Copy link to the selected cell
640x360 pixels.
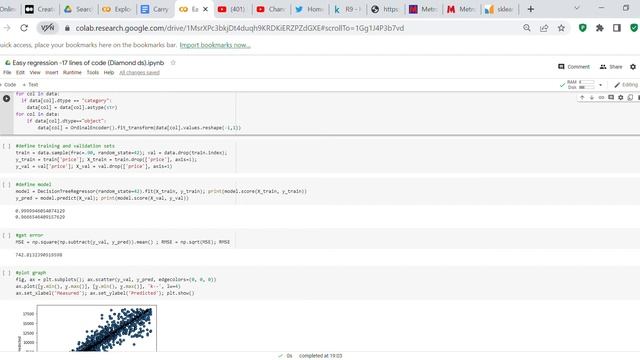601,98
